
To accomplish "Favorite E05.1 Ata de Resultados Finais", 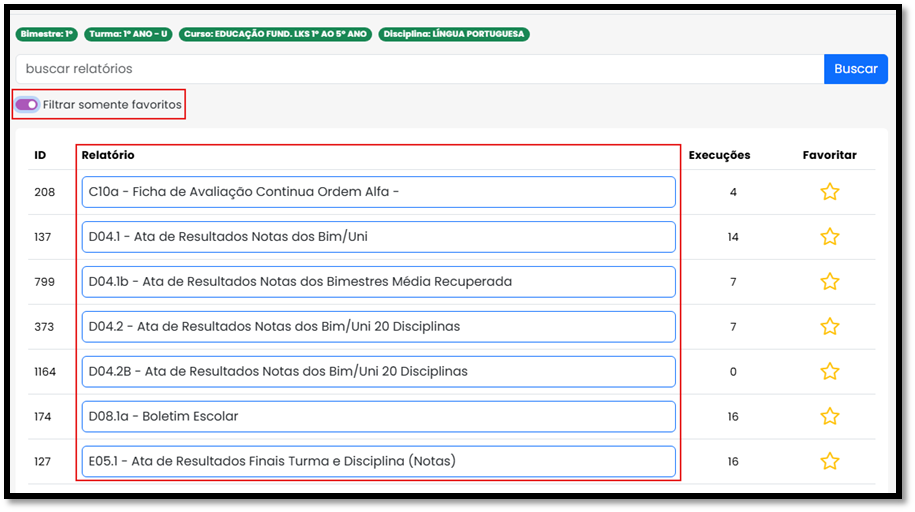I will pyautogui.click(x=829, y=461).
